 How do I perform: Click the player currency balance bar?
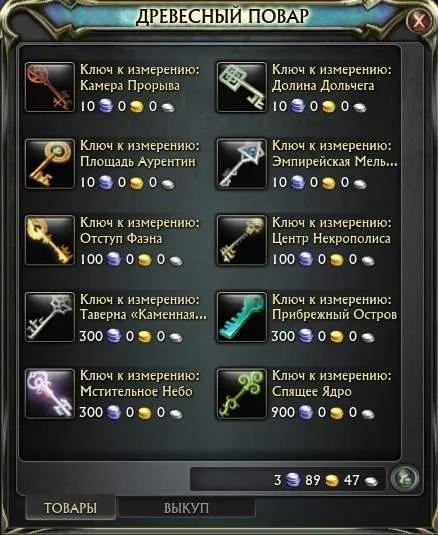click(288, 479)
